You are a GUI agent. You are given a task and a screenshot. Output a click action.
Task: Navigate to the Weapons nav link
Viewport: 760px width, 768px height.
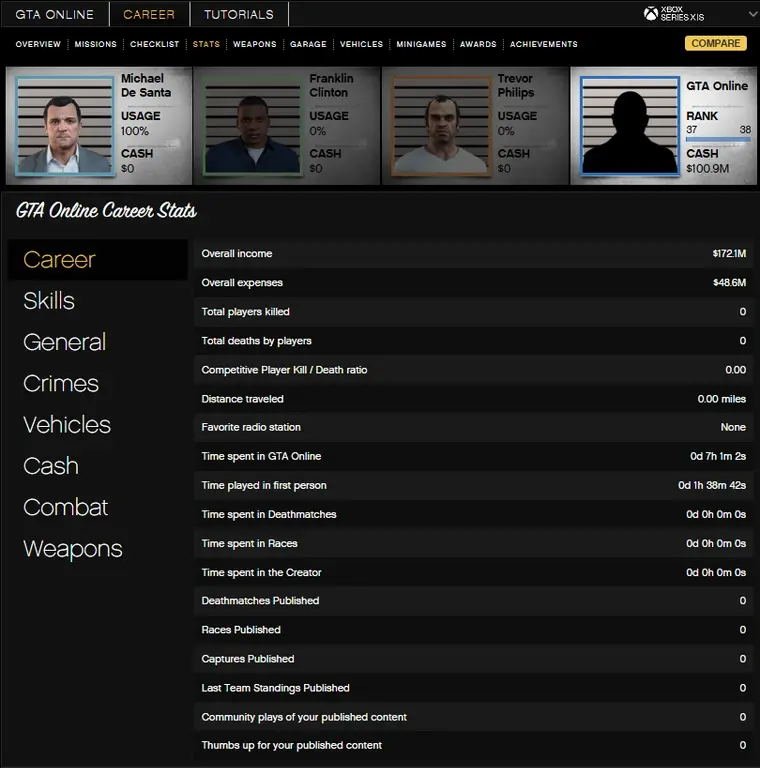tap(254, 44)
